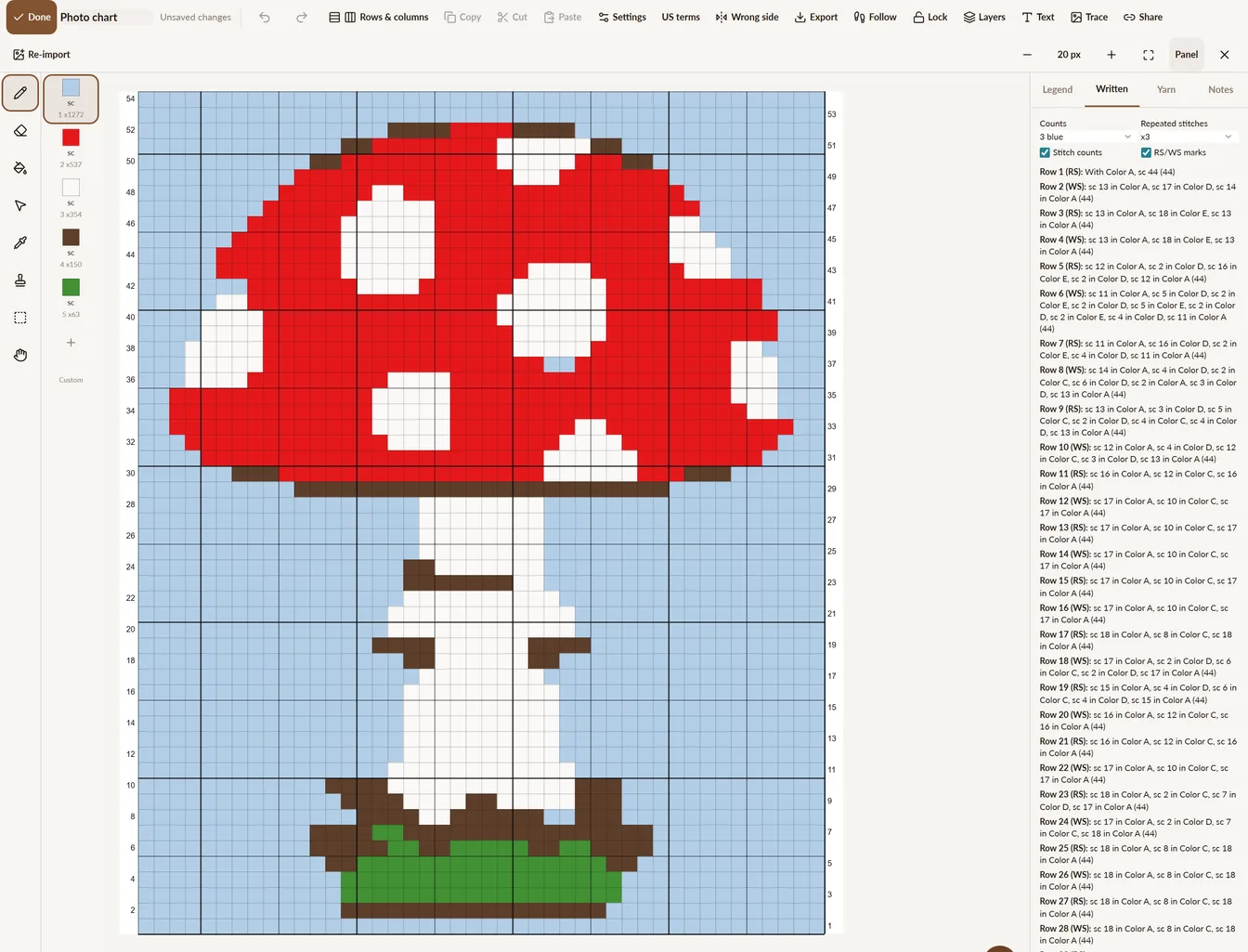Add a custom color with plus

71,343
